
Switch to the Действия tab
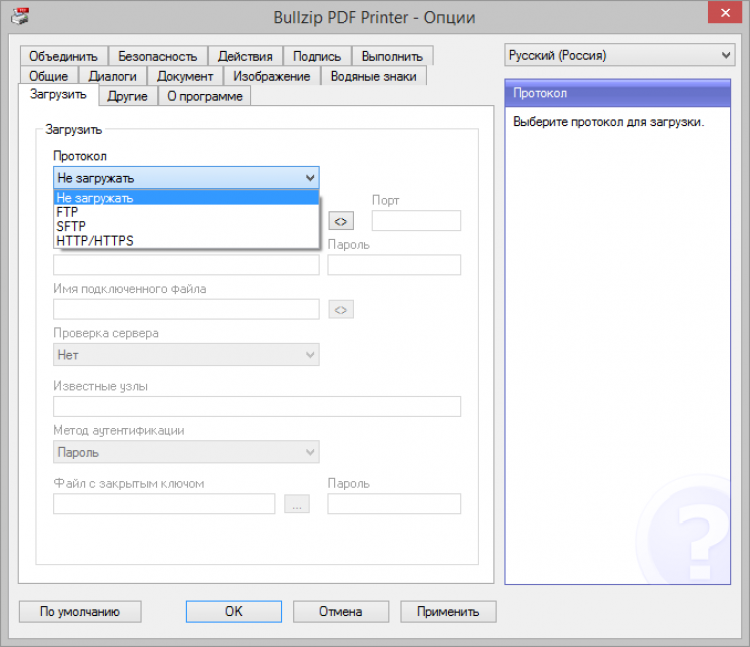[x=245, y=56]
